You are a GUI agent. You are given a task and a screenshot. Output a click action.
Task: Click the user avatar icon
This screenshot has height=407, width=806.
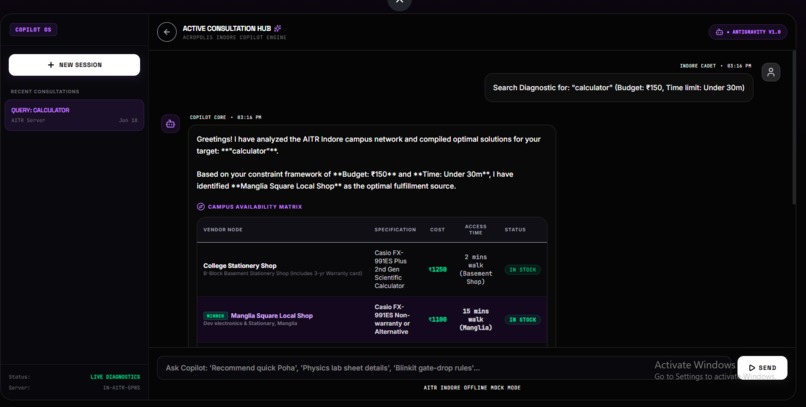tap(771, 72)
